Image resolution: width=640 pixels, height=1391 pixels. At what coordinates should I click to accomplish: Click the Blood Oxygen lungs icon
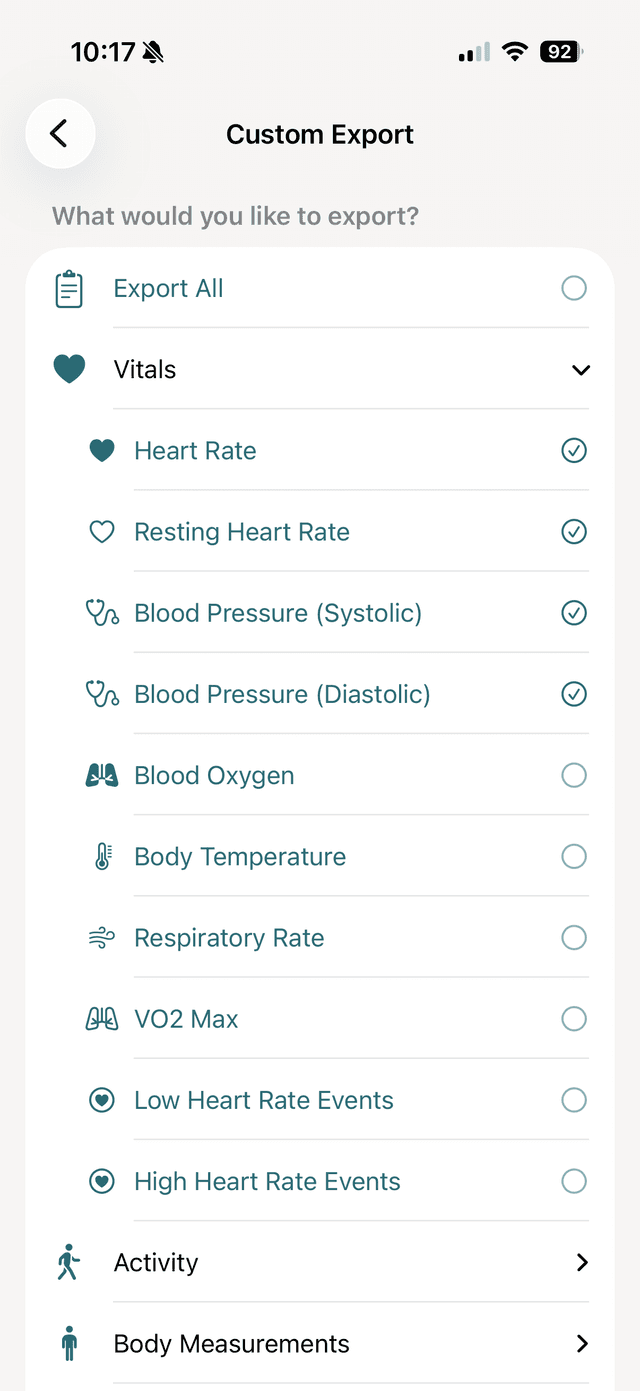coord(101,775)
